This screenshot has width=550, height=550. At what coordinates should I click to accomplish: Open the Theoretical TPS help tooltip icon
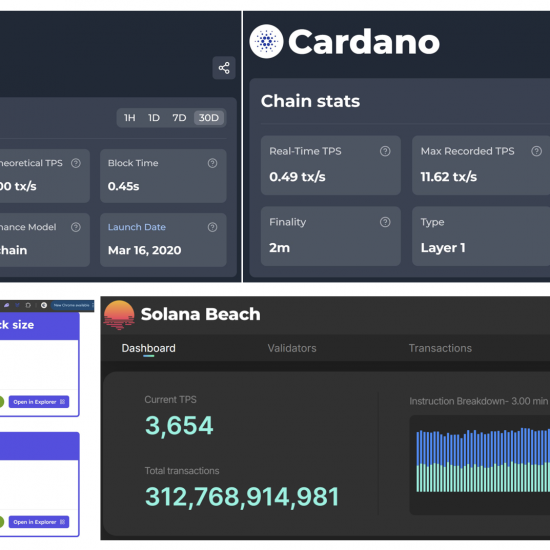[x=76, y=163]
